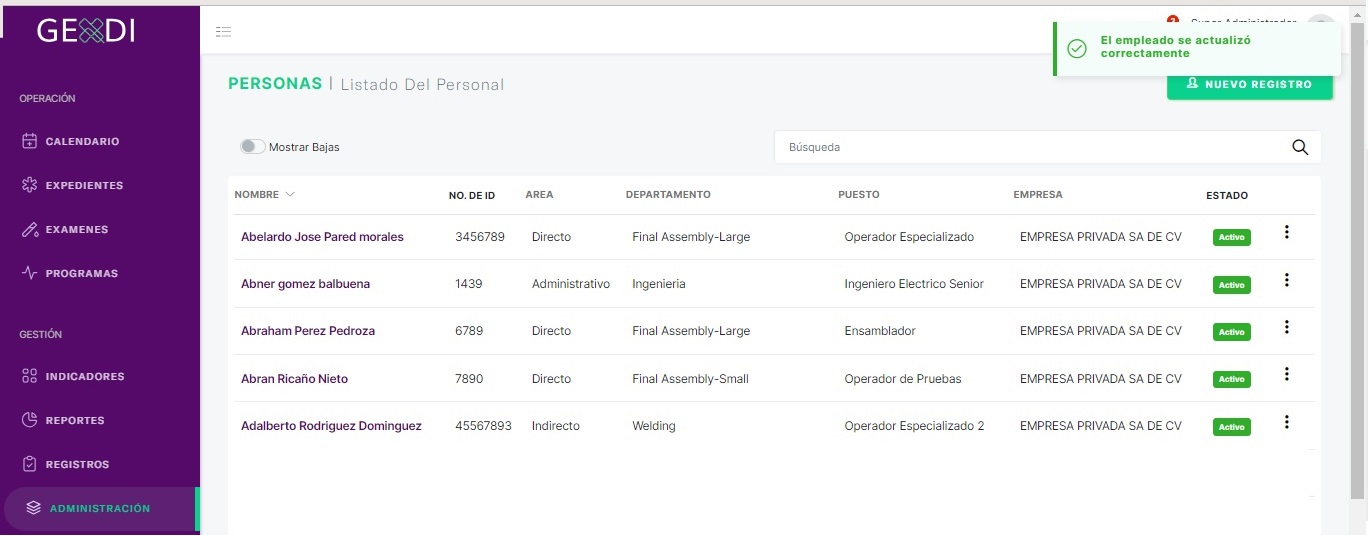1368x536 pixels.
Task: Click the ESTADO column header
Action: coord(1227,195)
